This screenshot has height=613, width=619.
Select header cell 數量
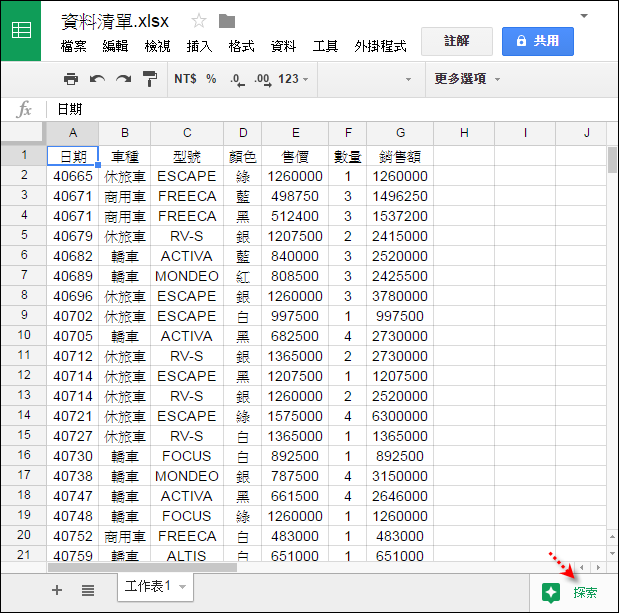coord(347,156)
